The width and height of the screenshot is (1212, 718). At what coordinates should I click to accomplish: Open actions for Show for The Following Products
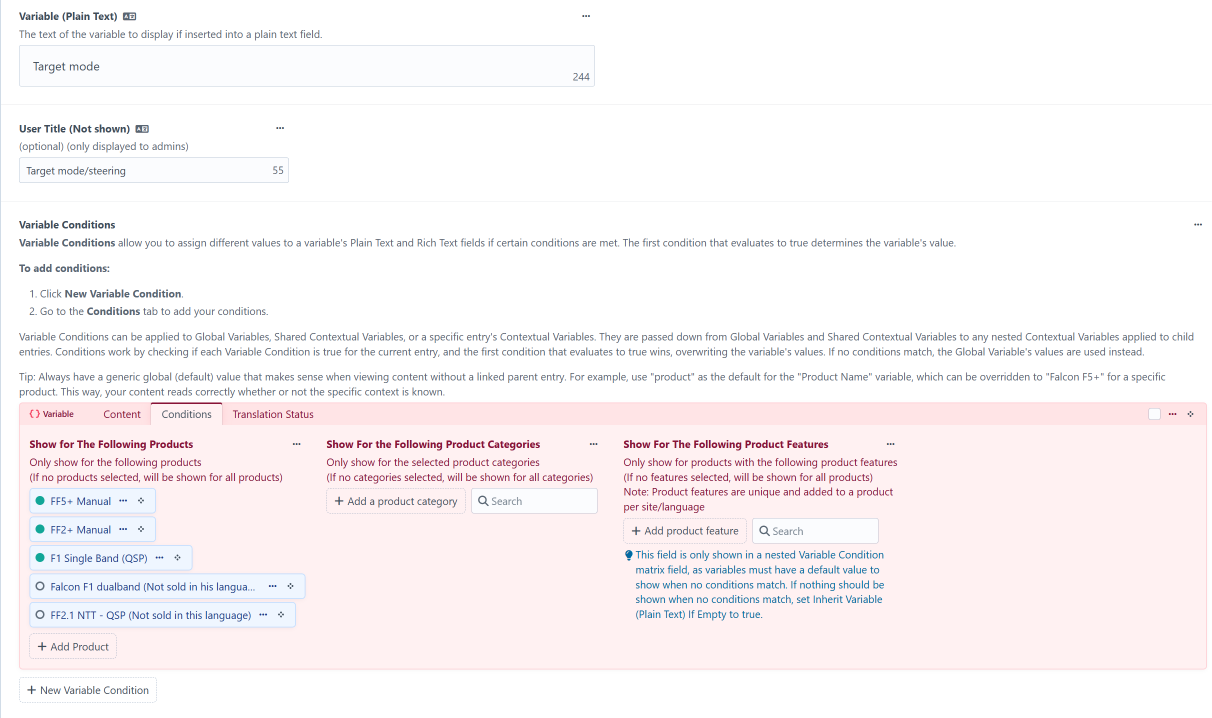(x=296, y=444)
